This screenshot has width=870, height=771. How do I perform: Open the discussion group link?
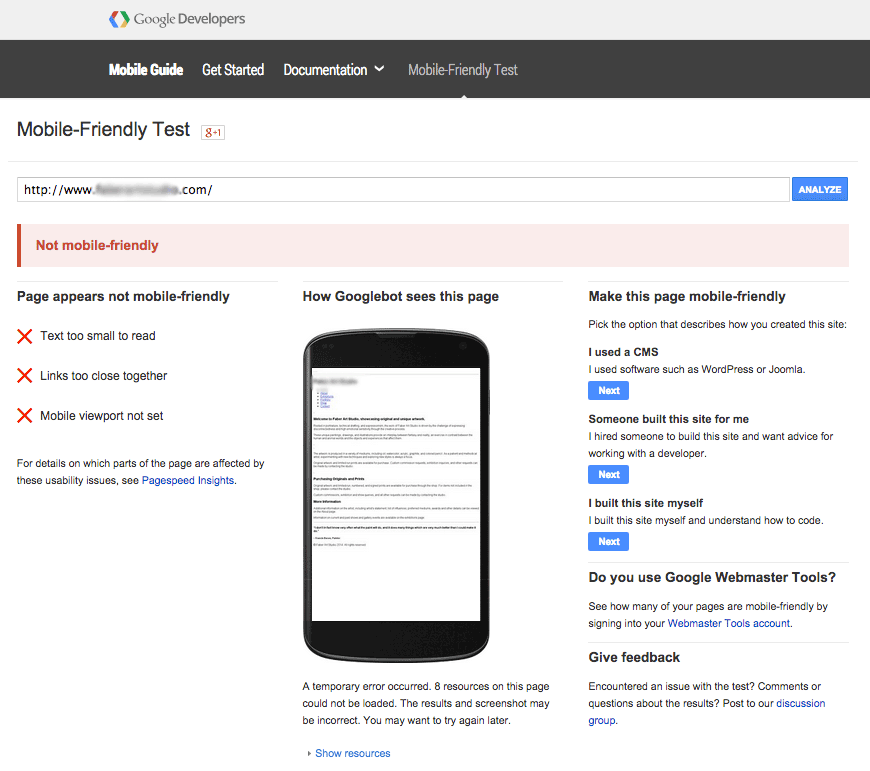tap(801, 703)
